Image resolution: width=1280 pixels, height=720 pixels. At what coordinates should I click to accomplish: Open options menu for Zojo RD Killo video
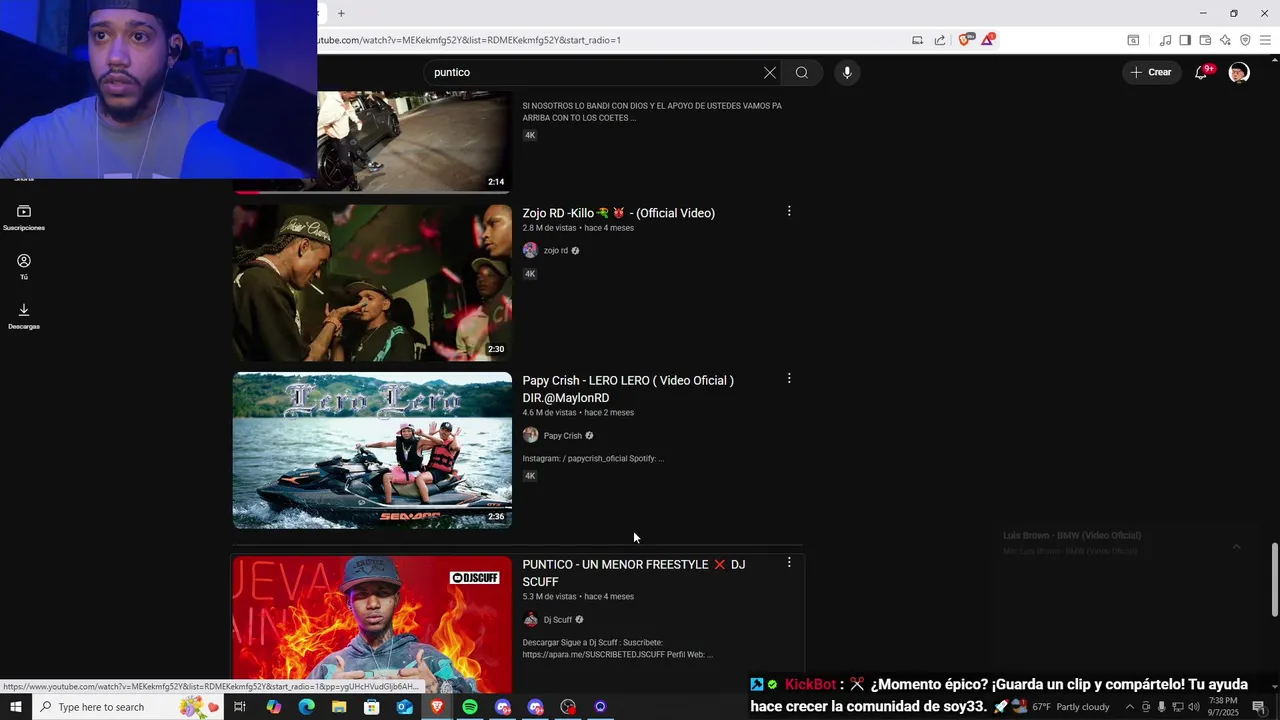(x=789, y=211)
